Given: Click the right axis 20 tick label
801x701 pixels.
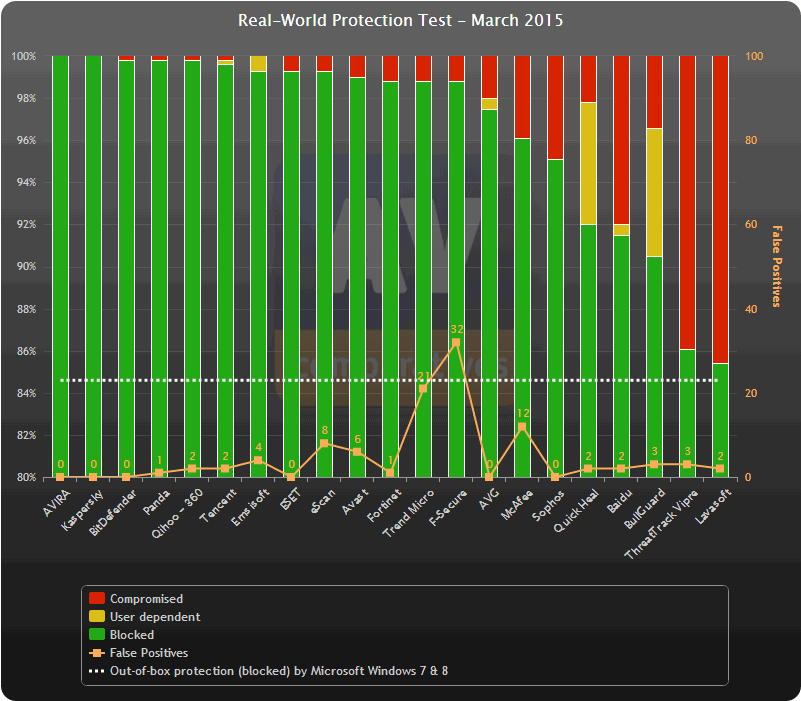Looking at the screenshot, I should [751, 393].
